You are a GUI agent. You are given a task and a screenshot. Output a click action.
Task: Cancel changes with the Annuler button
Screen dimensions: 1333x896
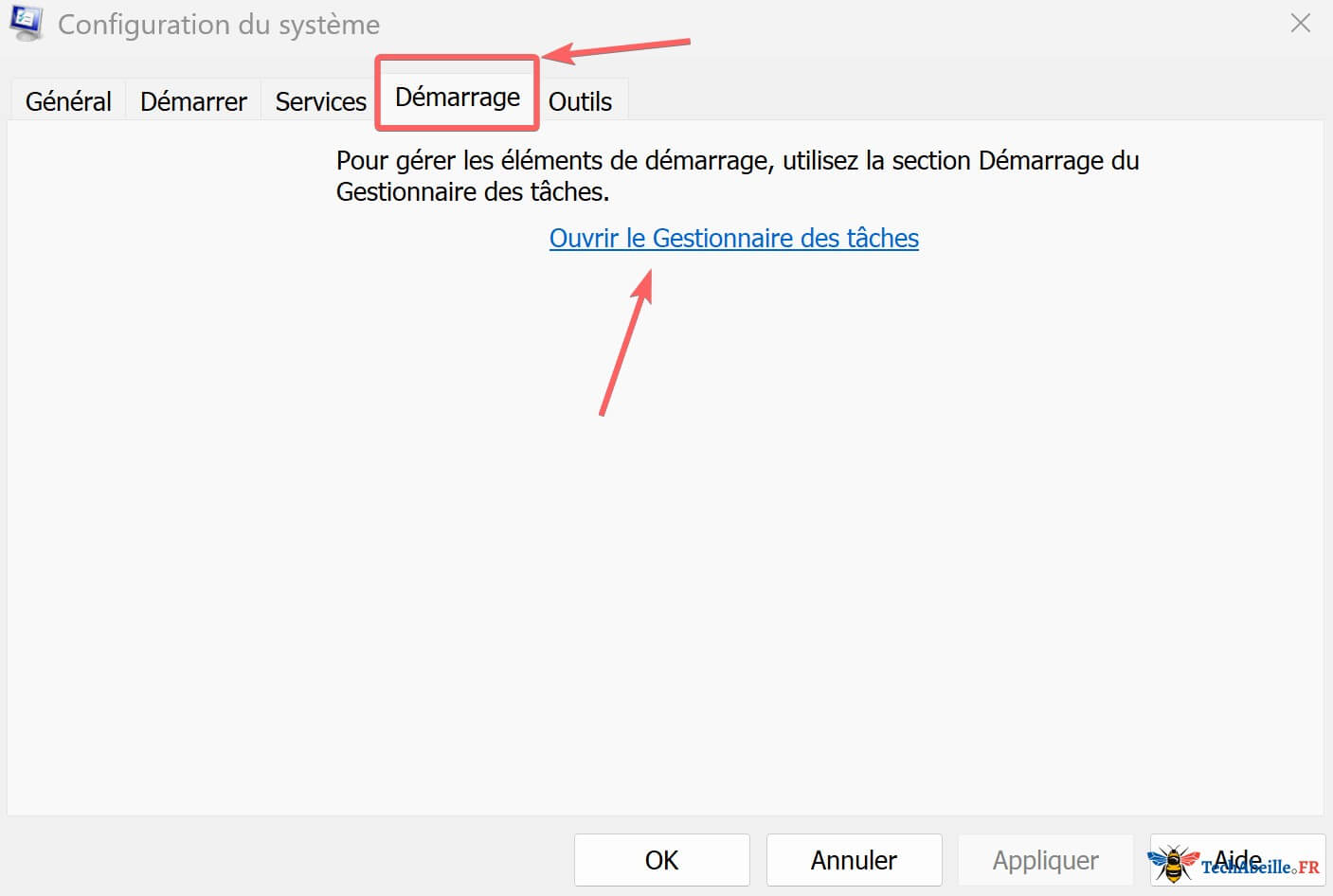click(x=853, y=860)
